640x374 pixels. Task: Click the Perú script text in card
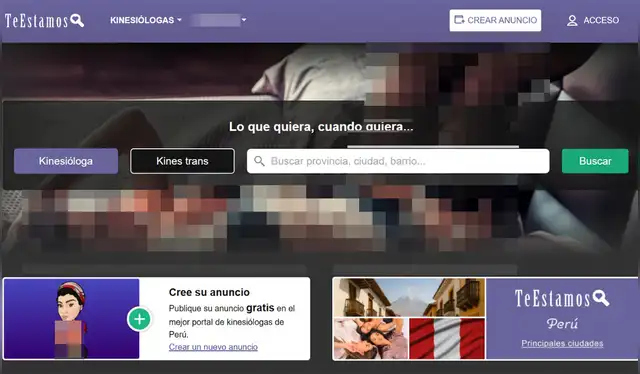coord(562,324)
